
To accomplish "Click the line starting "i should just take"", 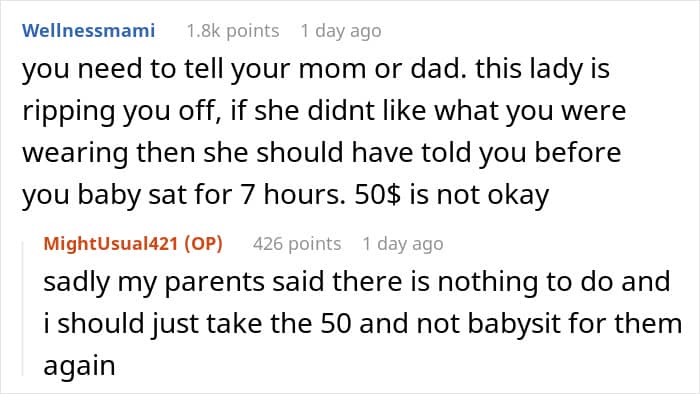I will point(362,324).
